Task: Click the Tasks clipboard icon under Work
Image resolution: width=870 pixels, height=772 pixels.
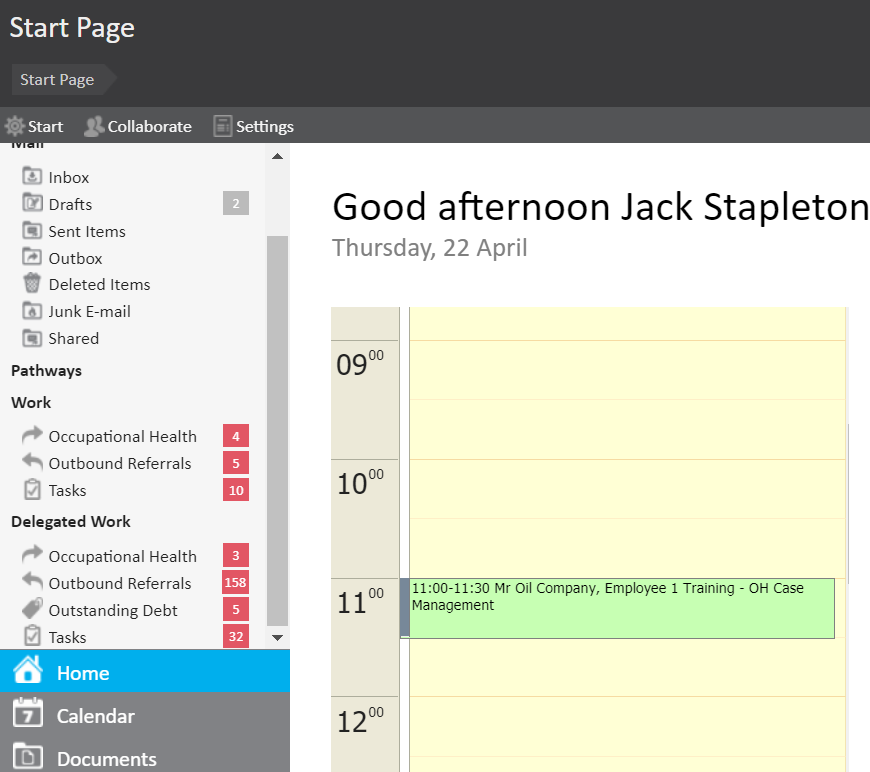Action: tap(32, 490)
